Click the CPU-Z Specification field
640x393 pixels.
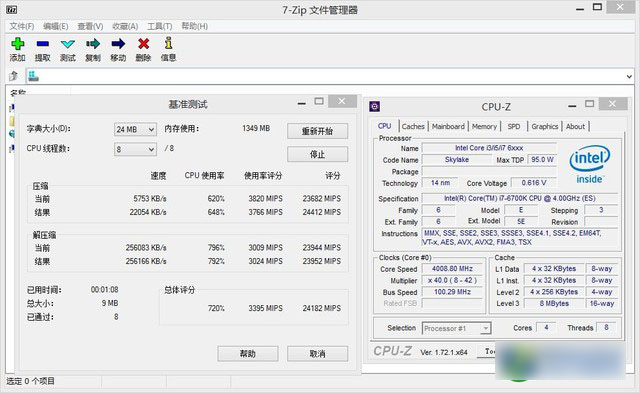(x=520, y=198)
